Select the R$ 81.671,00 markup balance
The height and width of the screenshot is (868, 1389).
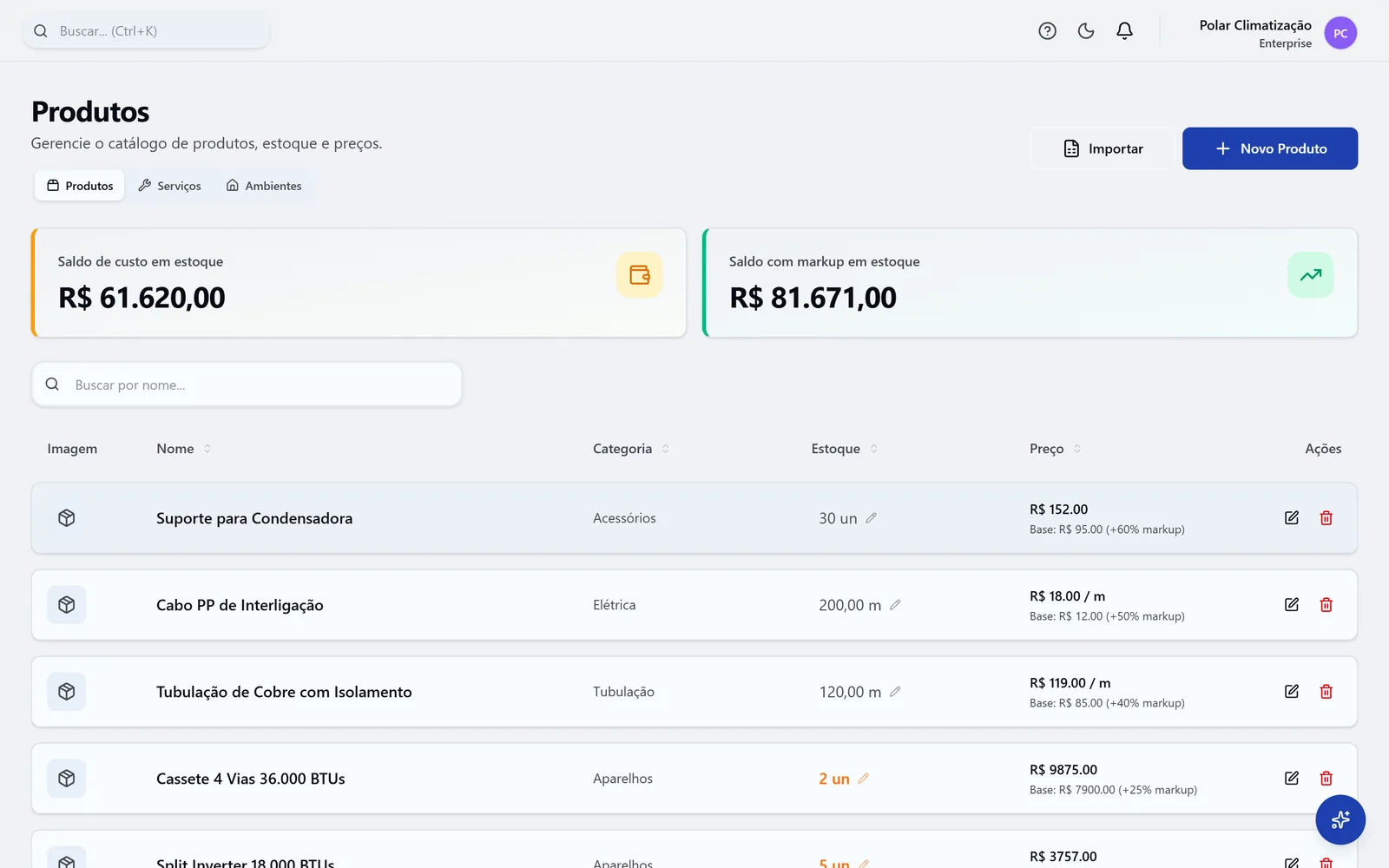tap(813, 298)
